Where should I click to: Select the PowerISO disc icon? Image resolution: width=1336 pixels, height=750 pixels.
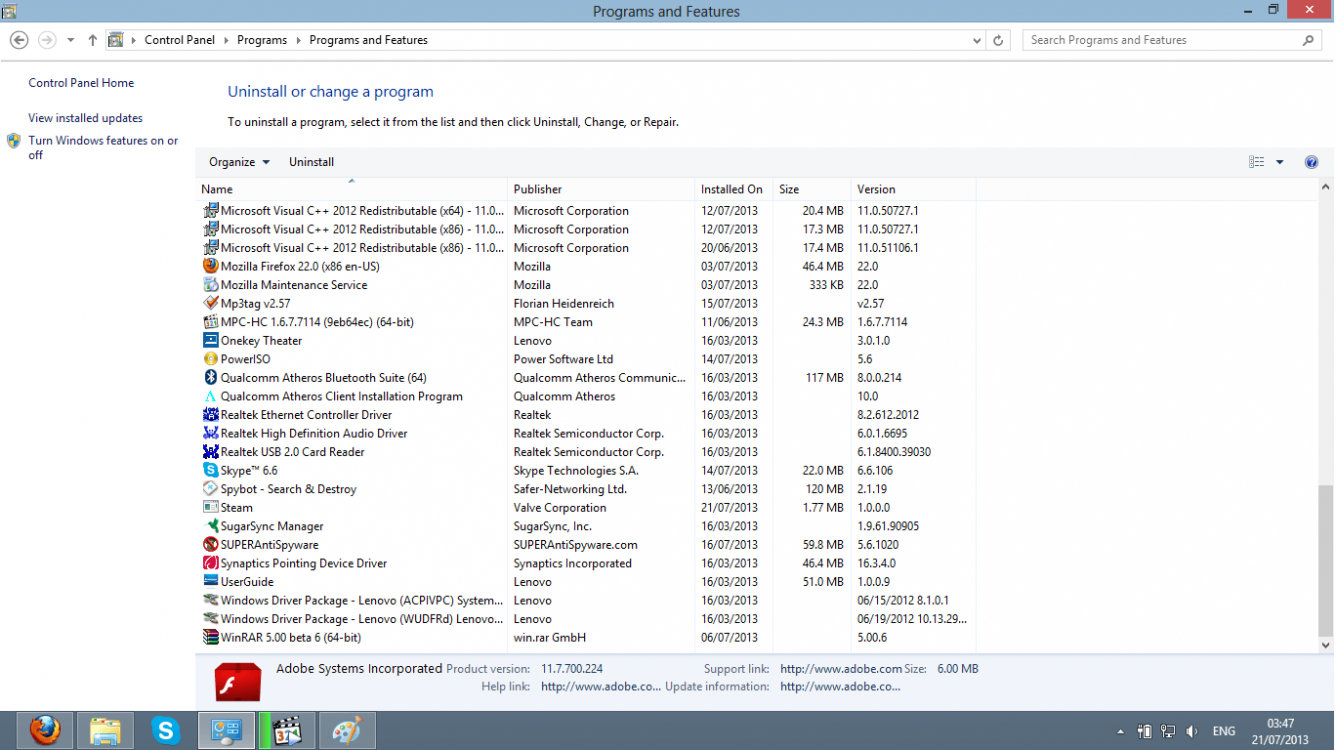pyautogui.click(x=210, y=359)
